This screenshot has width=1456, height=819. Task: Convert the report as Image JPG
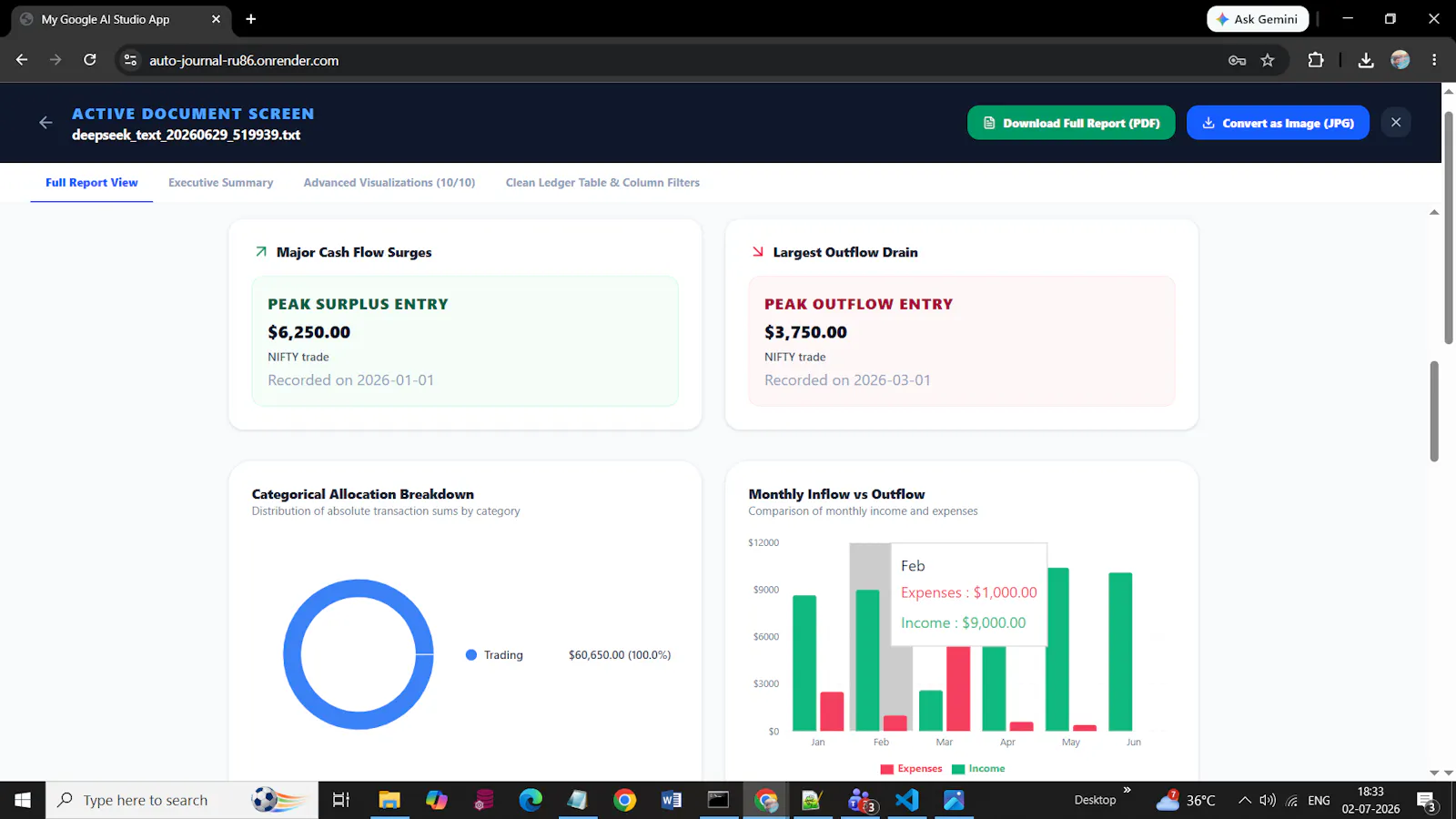tap(1278, 123)
